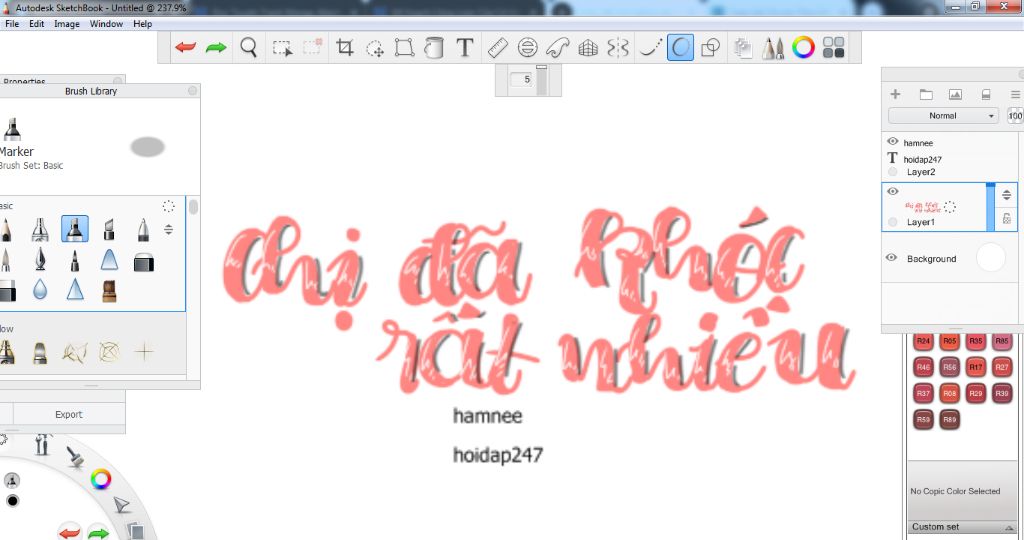Select the highlighted Marker brush in Brush Library
Image resolution: width=1024 pixels, height=540 pixels.
(x=74, y=229)
